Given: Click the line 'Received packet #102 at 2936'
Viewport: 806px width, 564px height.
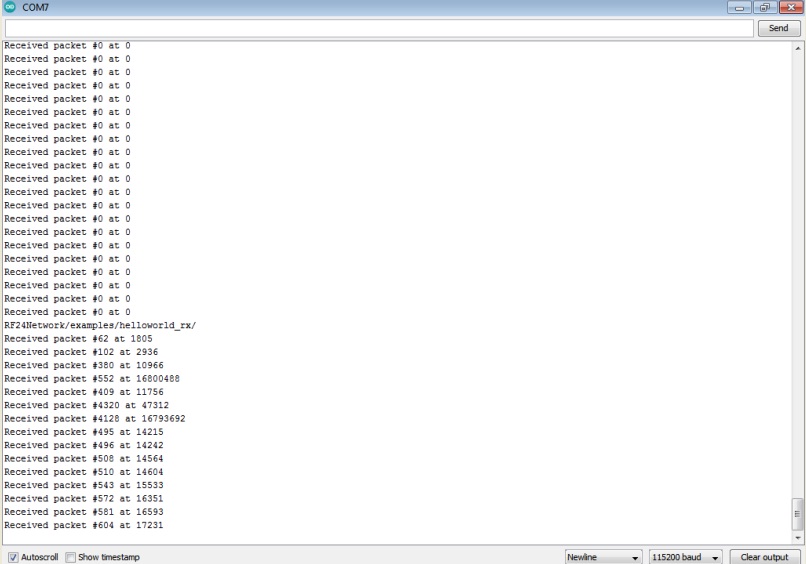Looking at the screenshot, I should (81, 352).
